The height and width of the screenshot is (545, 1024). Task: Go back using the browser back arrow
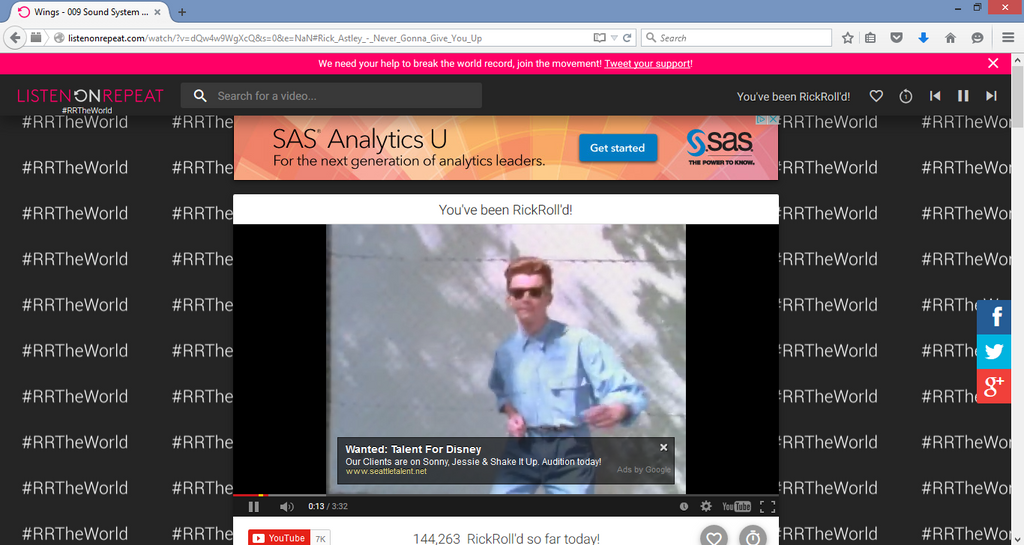(x=17, y=38)
